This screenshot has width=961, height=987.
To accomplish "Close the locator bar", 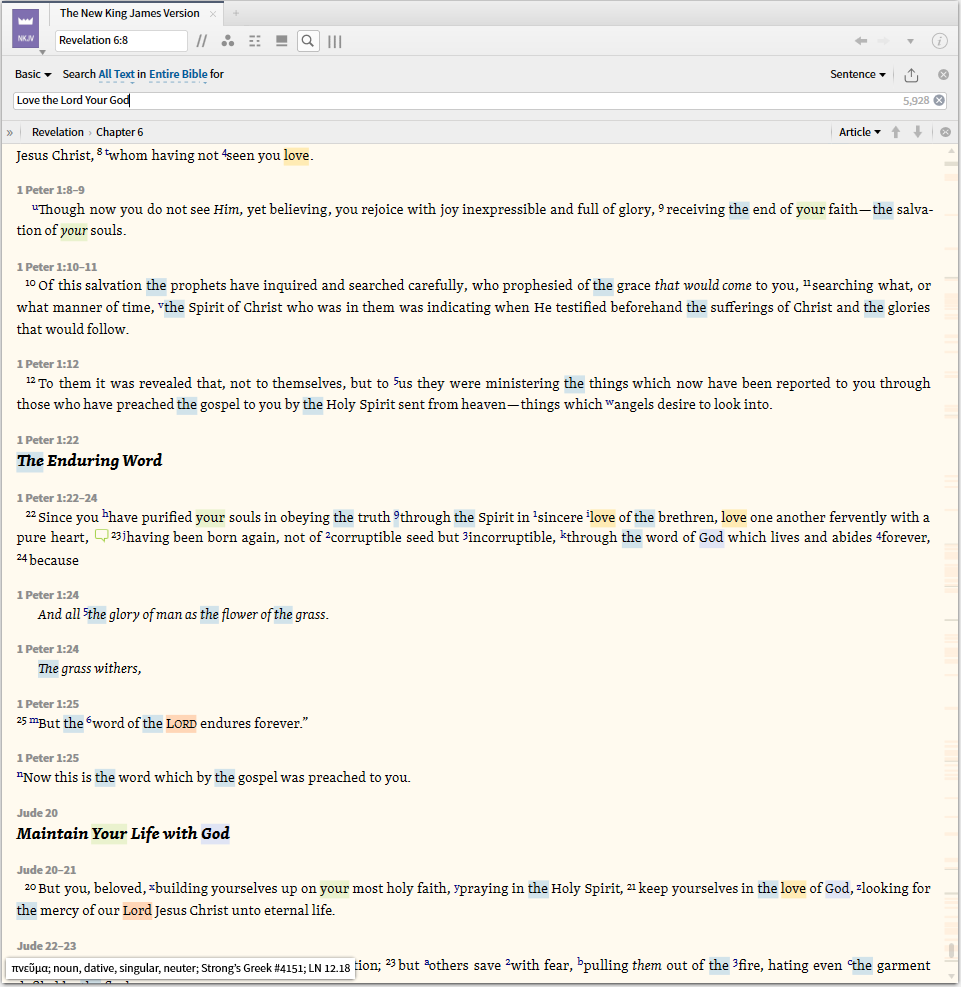I will pos(945,132).
